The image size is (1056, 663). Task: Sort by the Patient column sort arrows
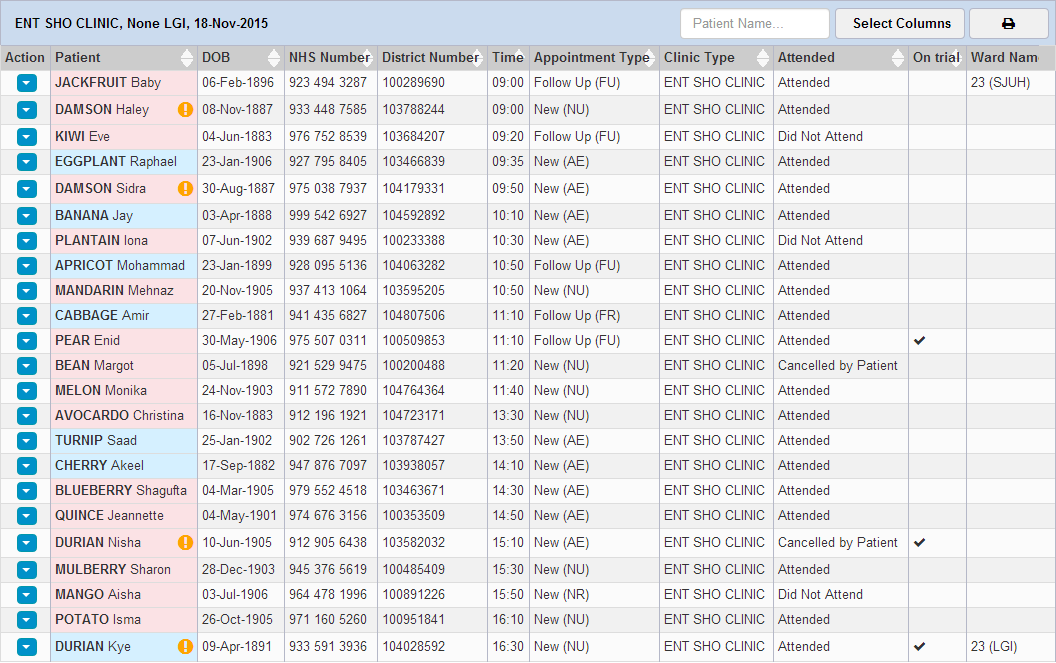click(x=186, y=58)
